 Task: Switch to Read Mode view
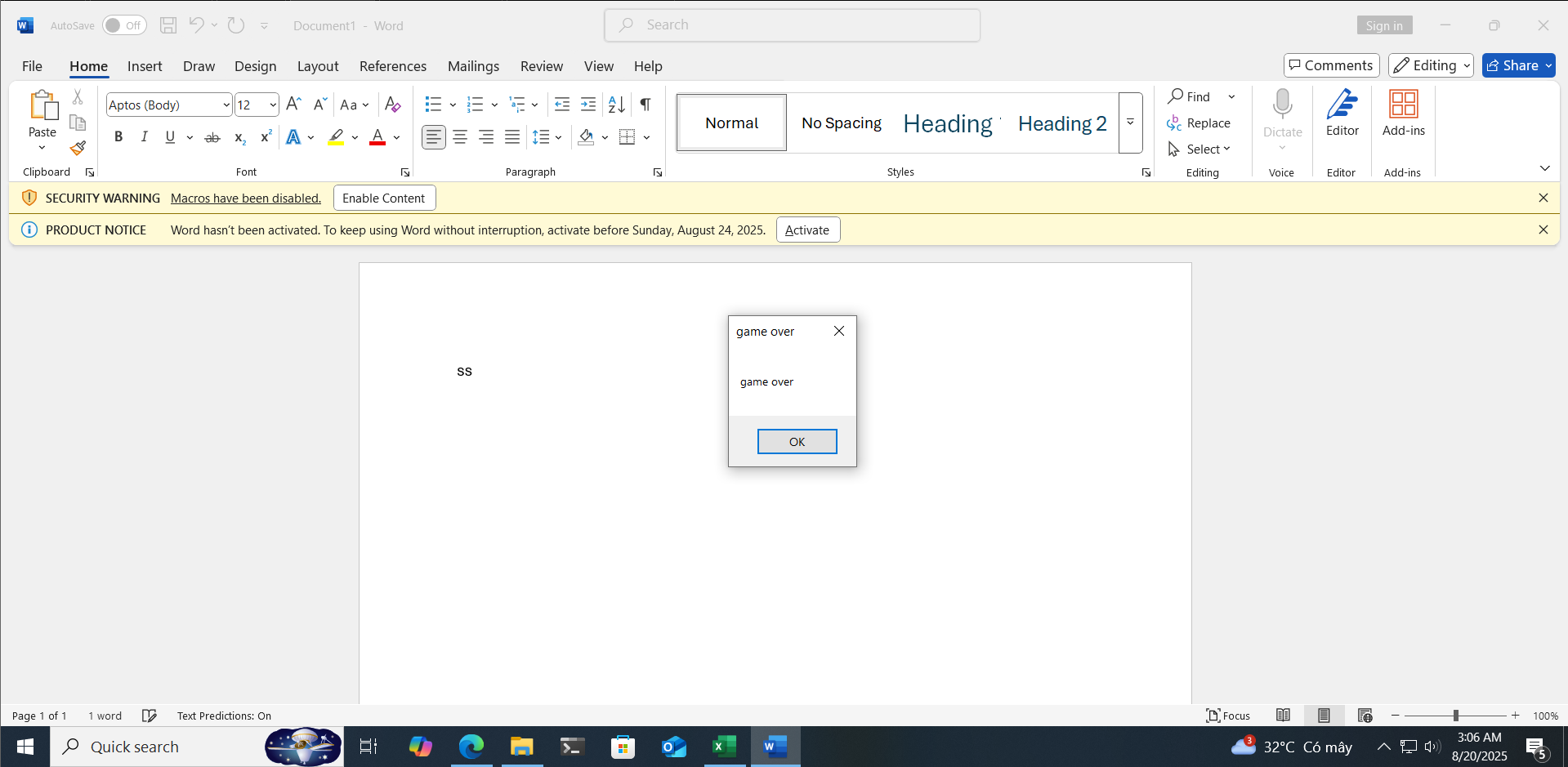tap(1284, 716)
